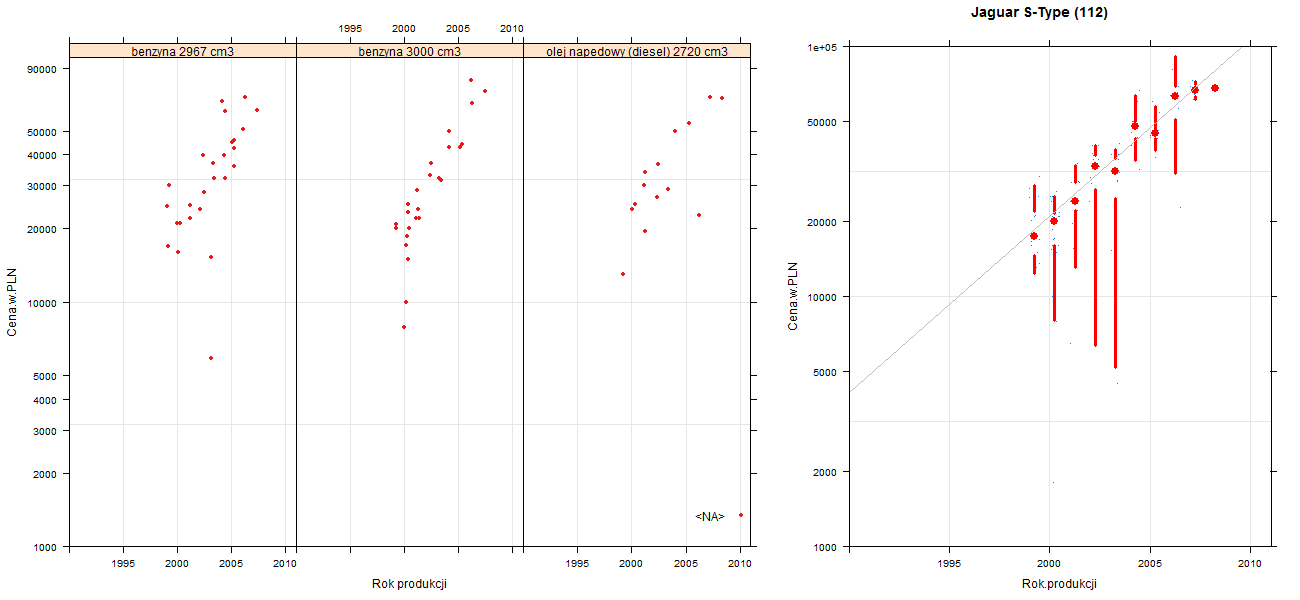Viewport: 1300px width, 600px height.
Task: Click the "2010" year label under the Jaguar S-Type chart
Action: pyautogui.click(x=1250, y=564)
